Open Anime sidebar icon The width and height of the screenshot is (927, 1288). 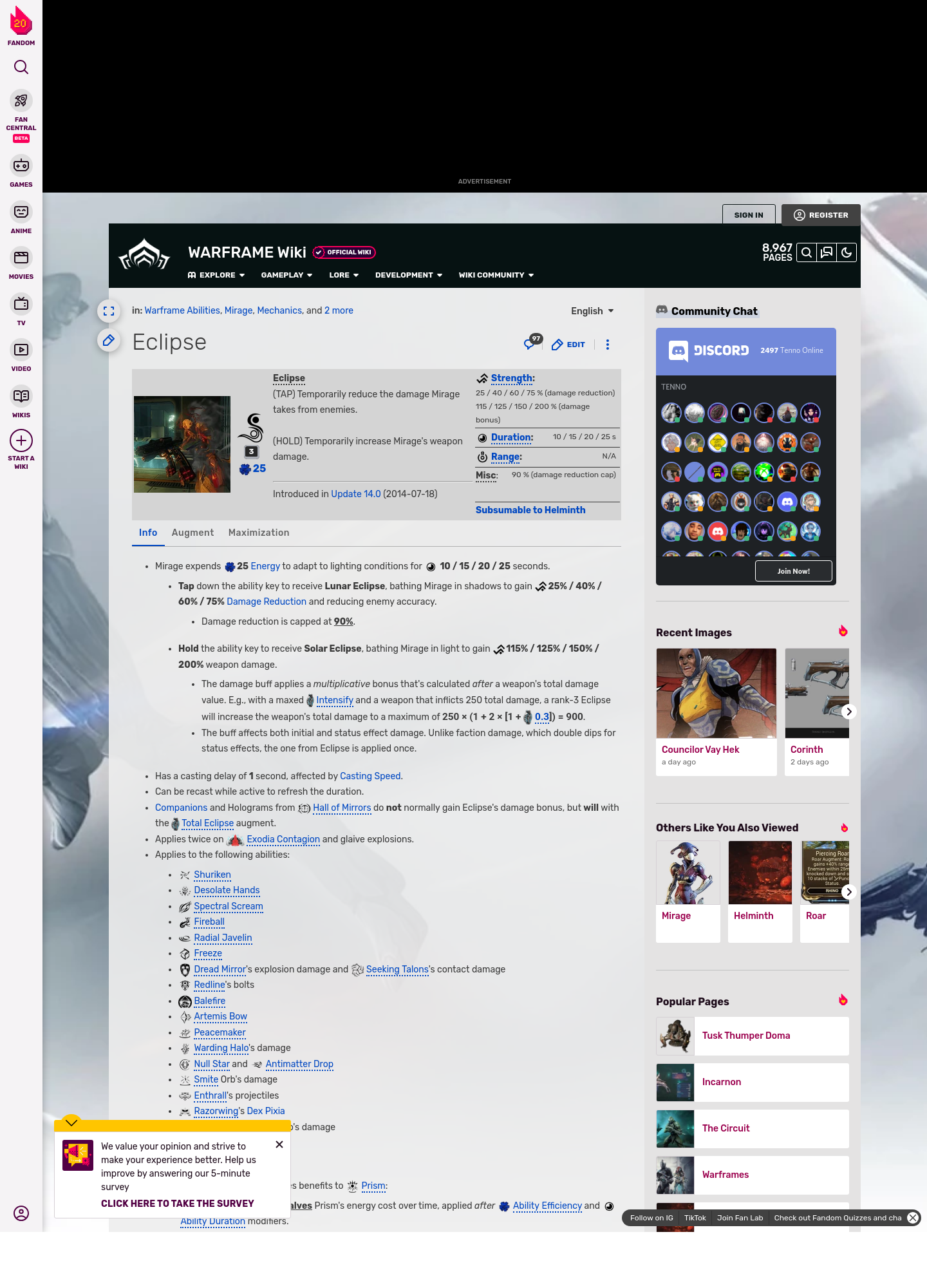pos(21,212)
